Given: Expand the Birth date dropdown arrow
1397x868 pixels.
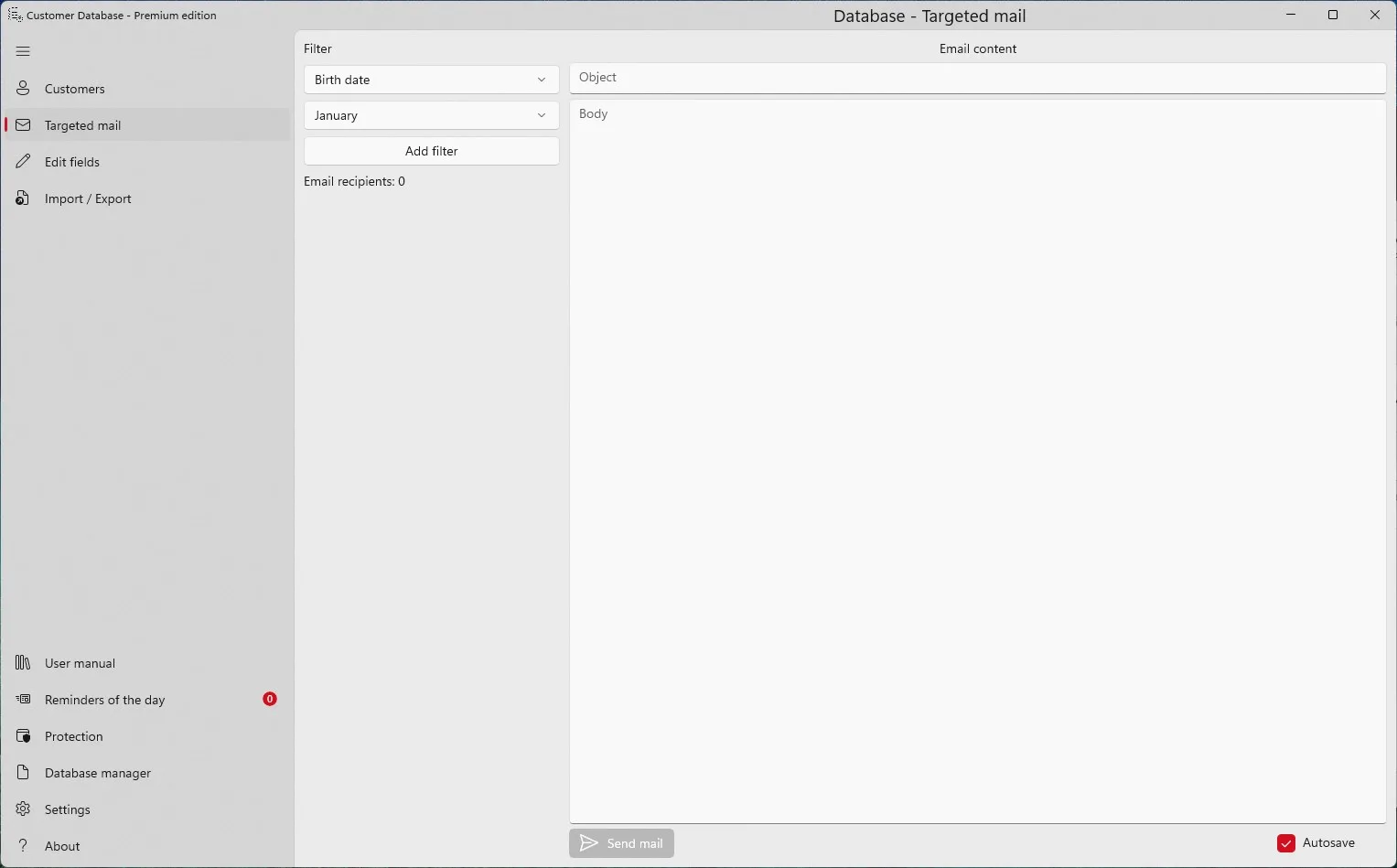Looking at the screenshot, I should pos(542,80).
